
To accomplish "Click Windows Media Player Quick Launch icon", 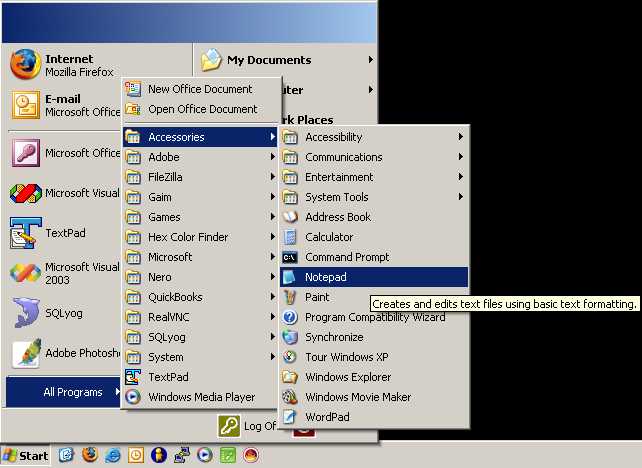I will [205, 455].
